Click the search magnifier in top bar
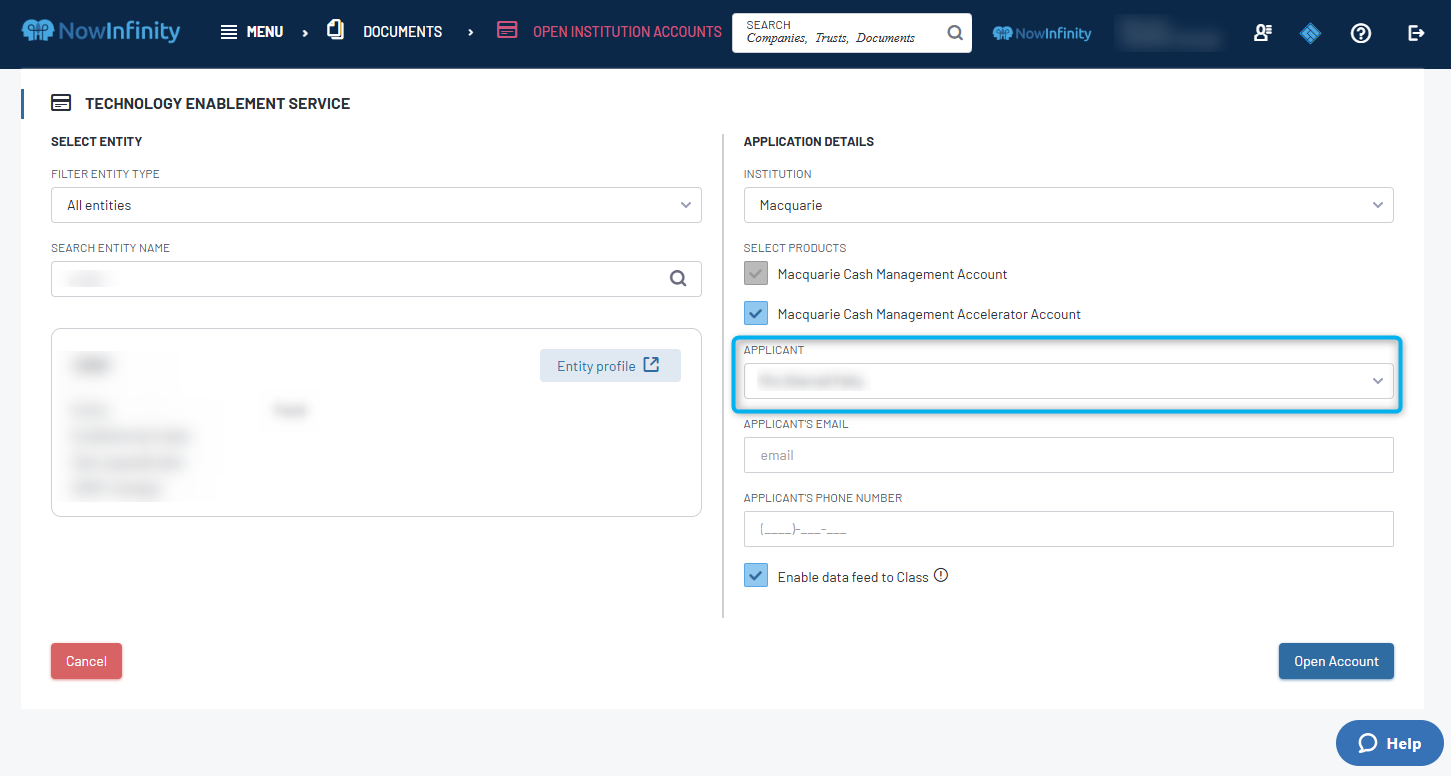1451x776 pixels. [955, 33]
